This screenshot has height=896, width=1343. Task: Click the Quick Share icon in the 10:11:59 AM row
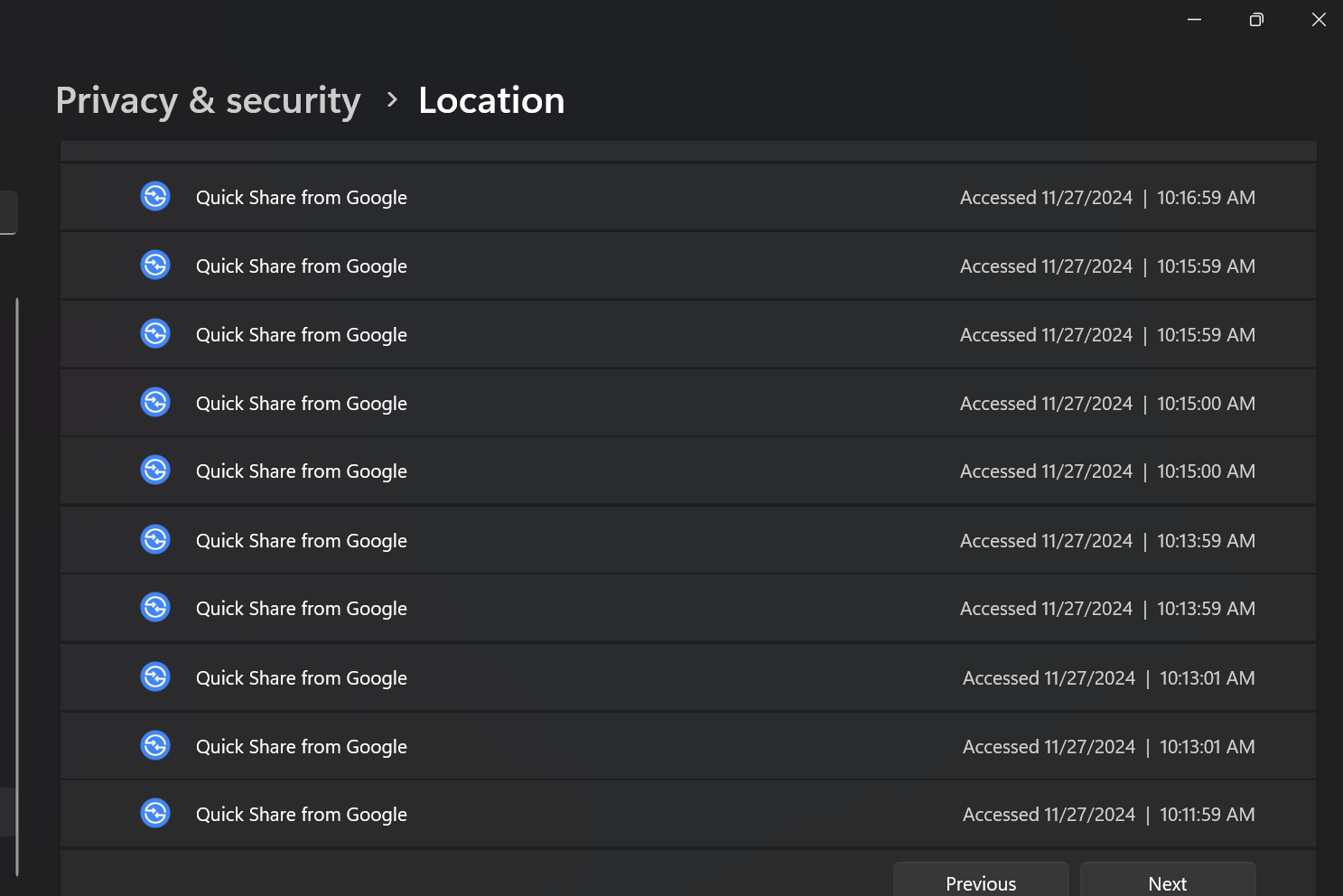tap(155, 813)
